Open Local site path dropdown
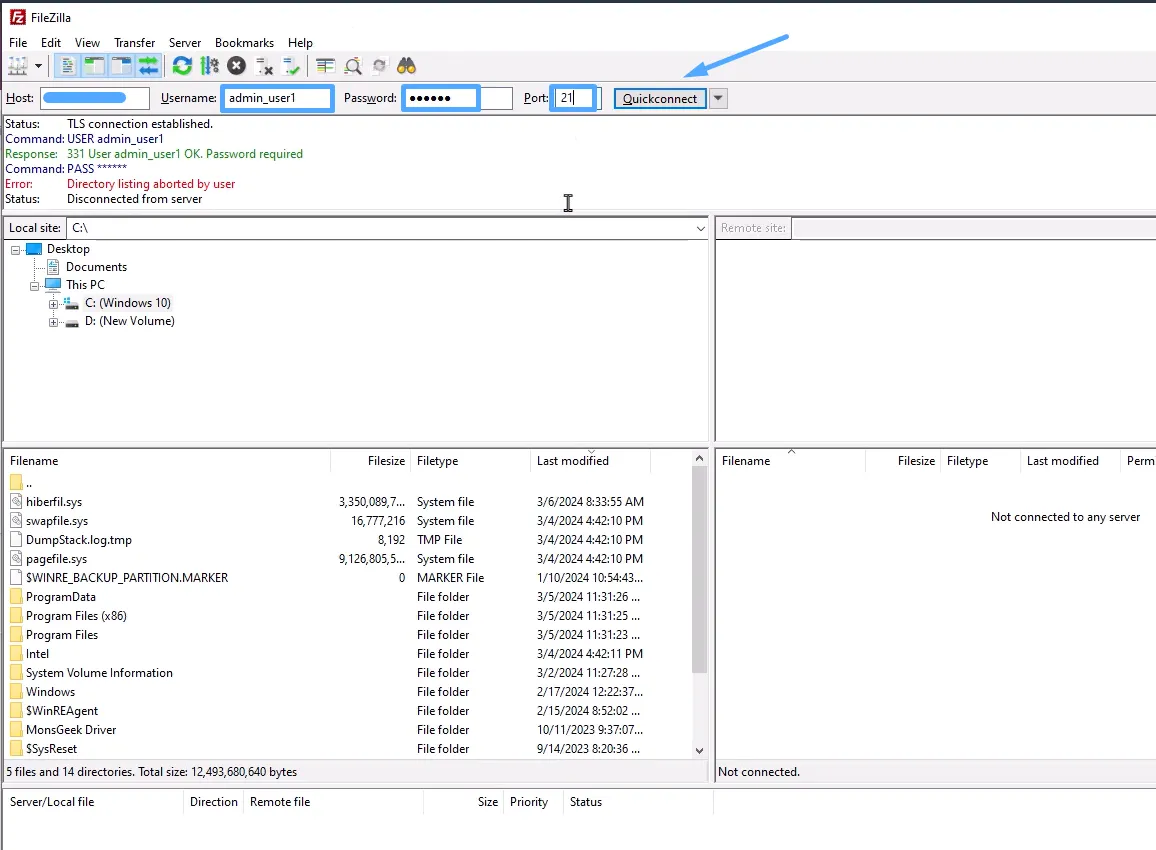1156x850 pixels. [x=700, y=228]
